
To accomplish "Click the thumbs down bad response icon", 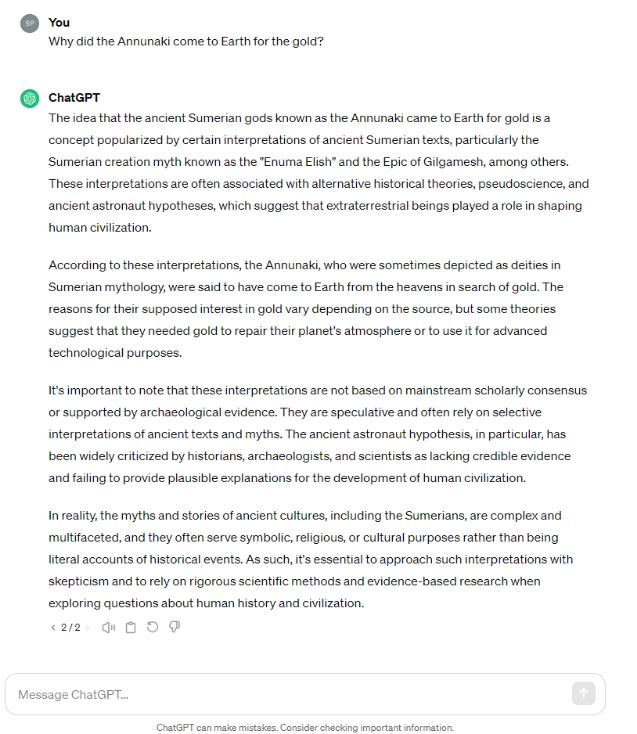I will [x=174, y=627].
